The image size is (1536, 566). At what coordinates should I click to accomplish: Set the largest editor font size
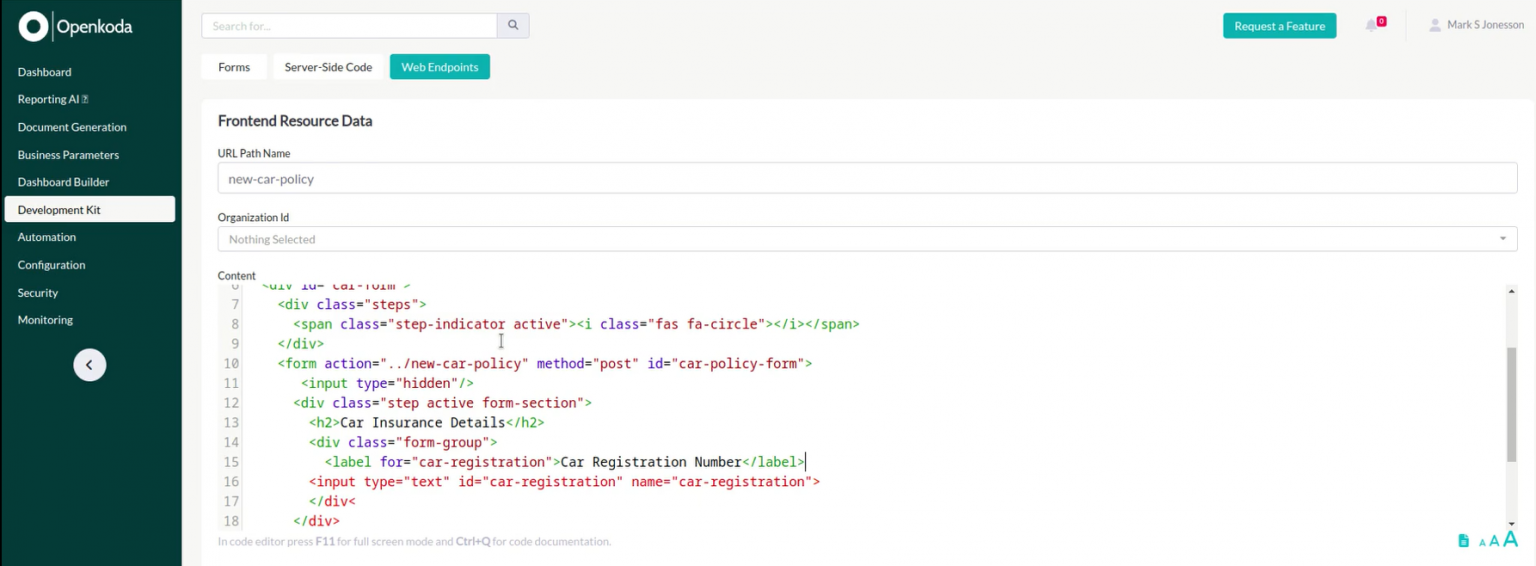pyautogui.click(x=1510, y=540)
